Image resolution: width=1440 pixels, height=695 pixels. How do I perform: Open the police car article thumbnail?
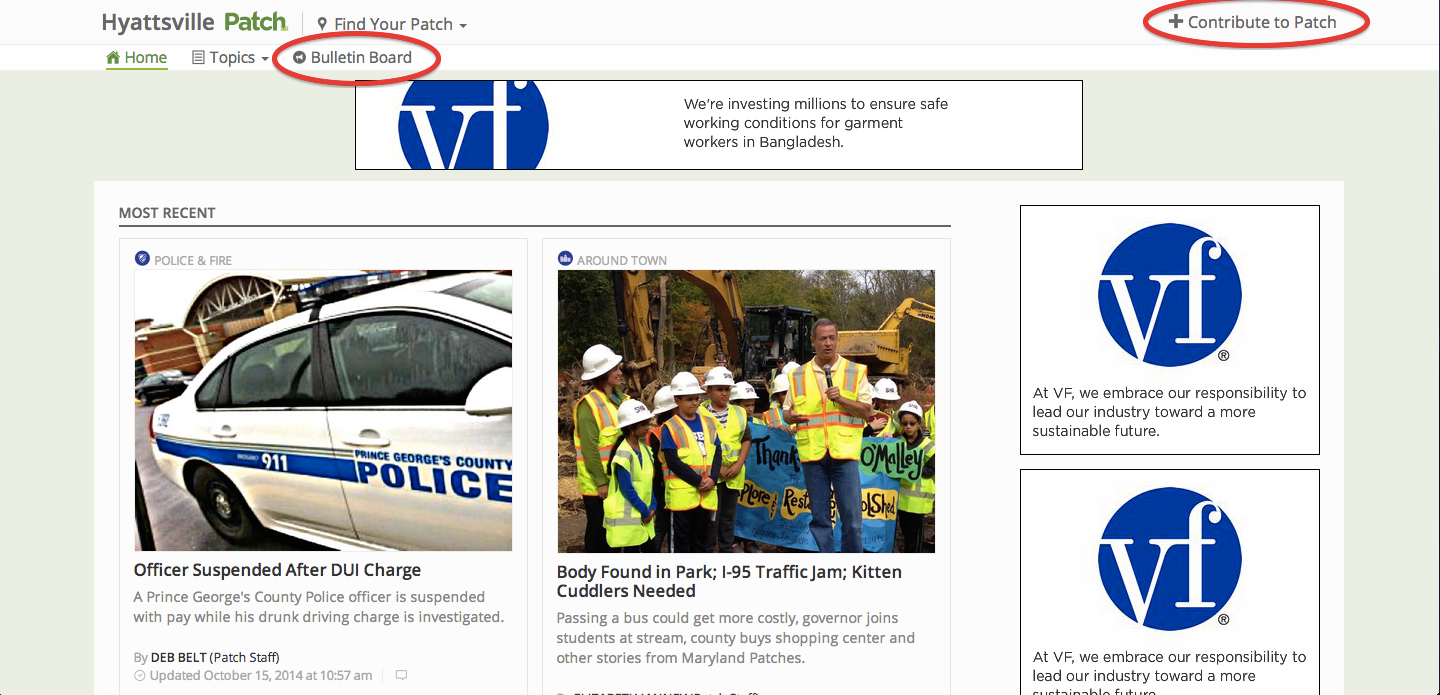[323, 410]
